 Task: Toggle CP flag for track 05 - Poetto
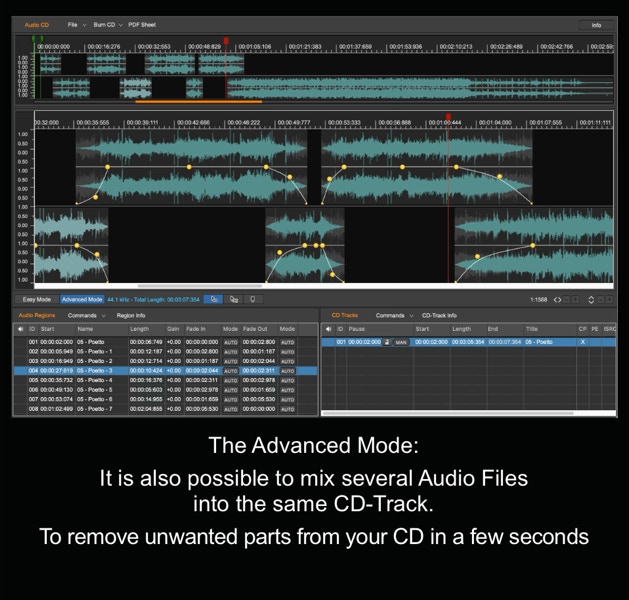pyautogui.click(x=583, y=342)
